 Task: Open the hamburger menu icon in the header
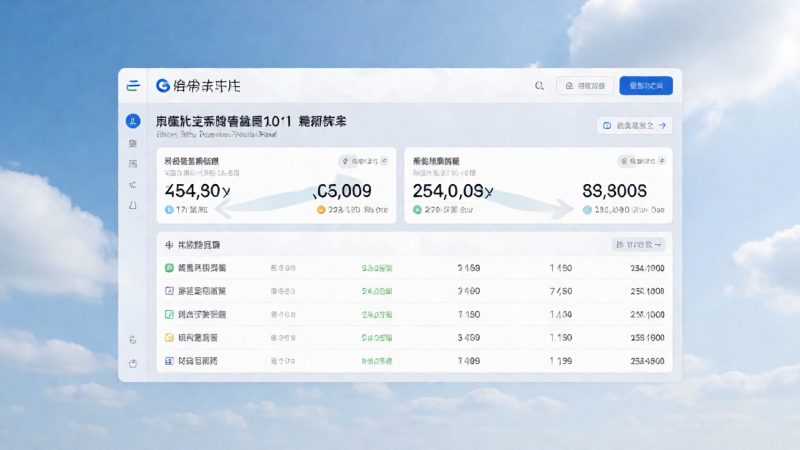133,86
